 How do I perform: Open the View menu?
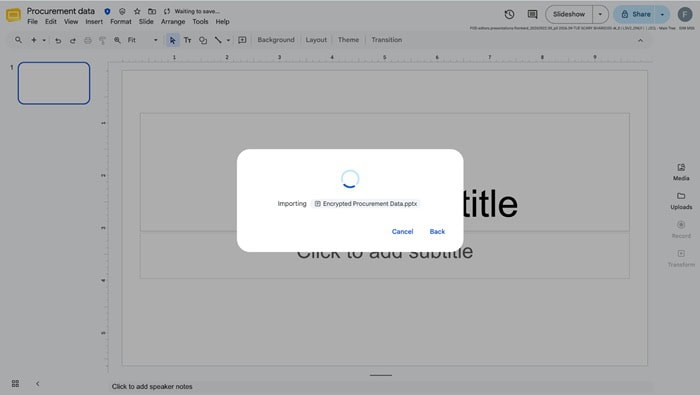pos(71,21)
